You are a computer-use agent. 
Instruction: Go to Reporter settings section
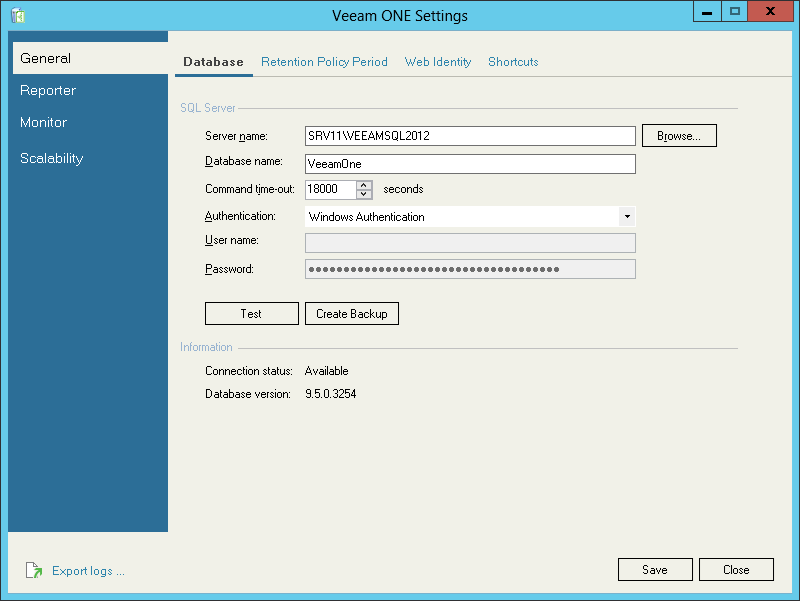[48, 90]
